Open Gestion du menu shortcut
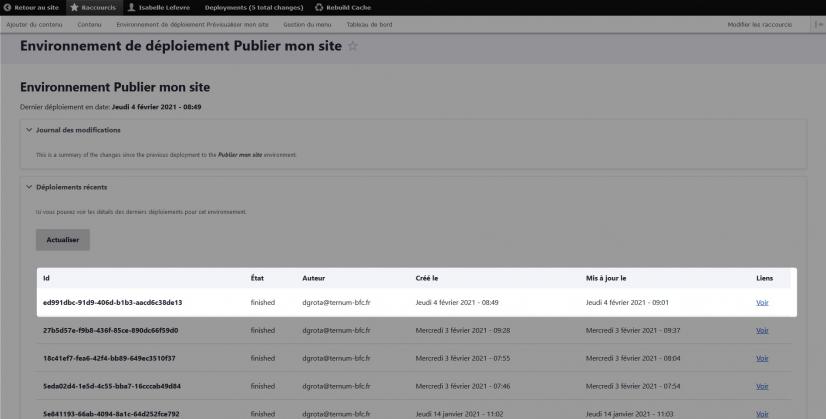 [x=307, y=24]
